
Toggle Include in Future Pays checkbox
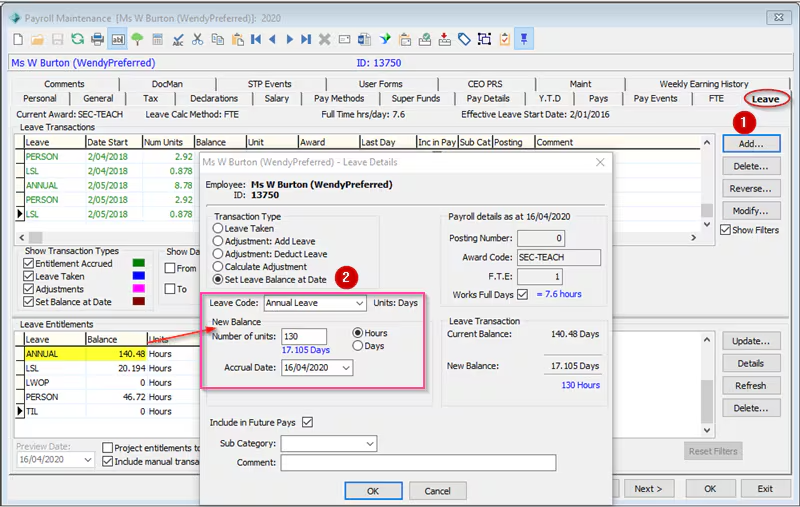pos(307,422)
